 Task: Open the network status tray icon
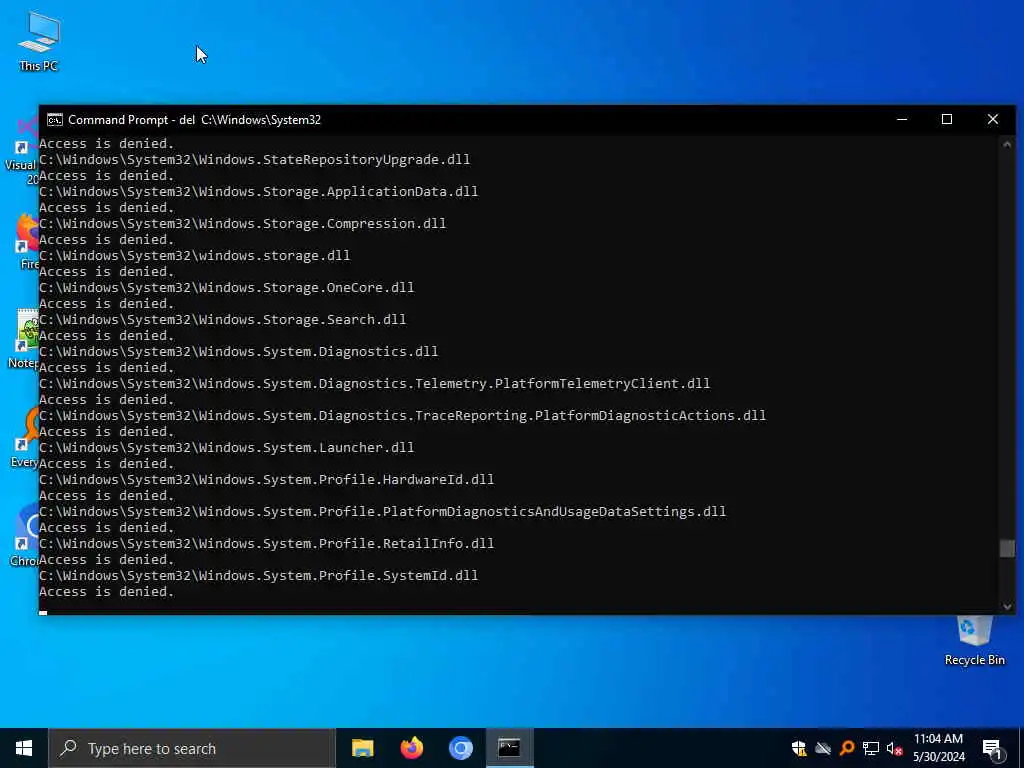(871, 748)
